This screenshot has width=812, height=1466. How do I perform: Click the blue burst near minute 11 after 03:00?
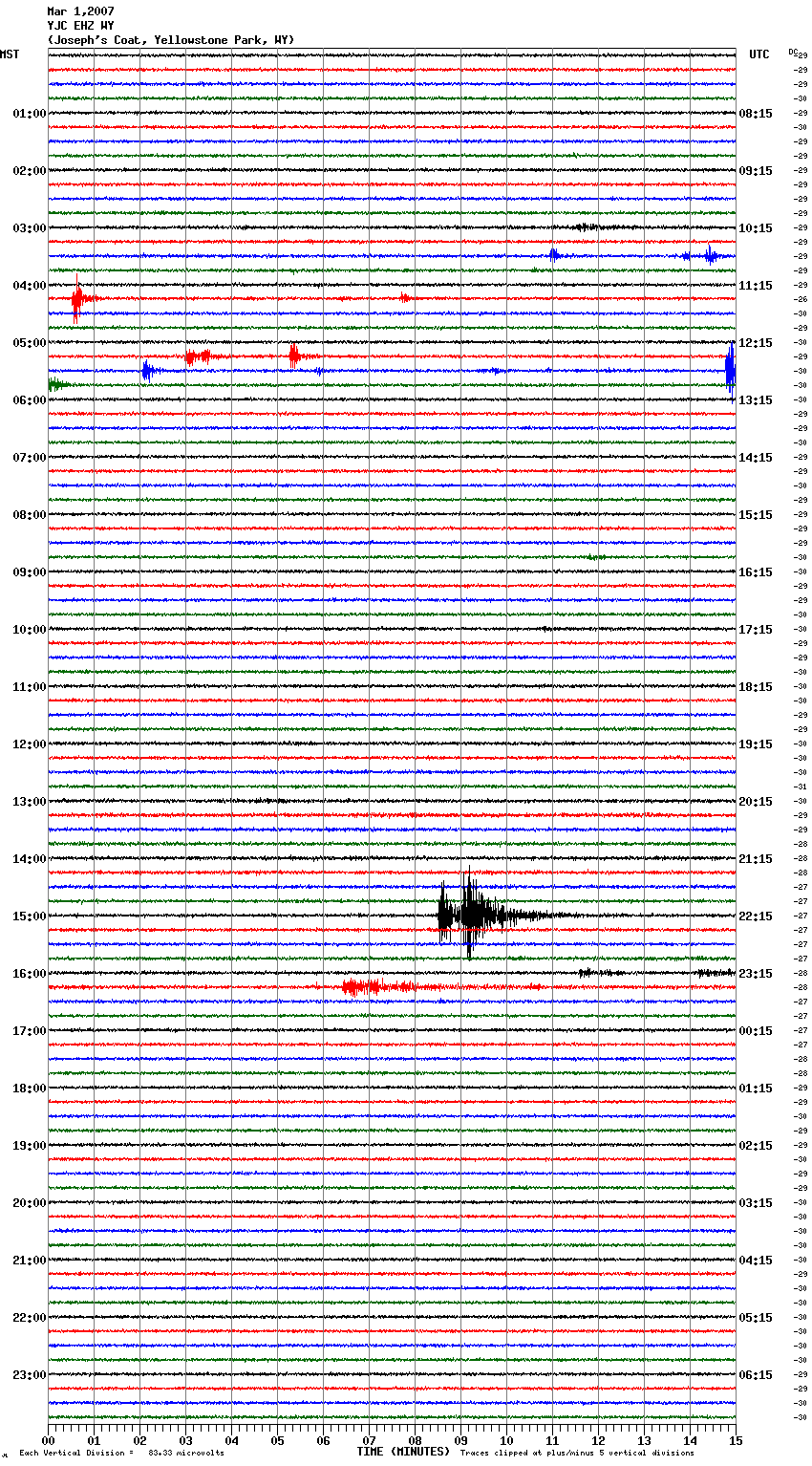click(554, 255)
